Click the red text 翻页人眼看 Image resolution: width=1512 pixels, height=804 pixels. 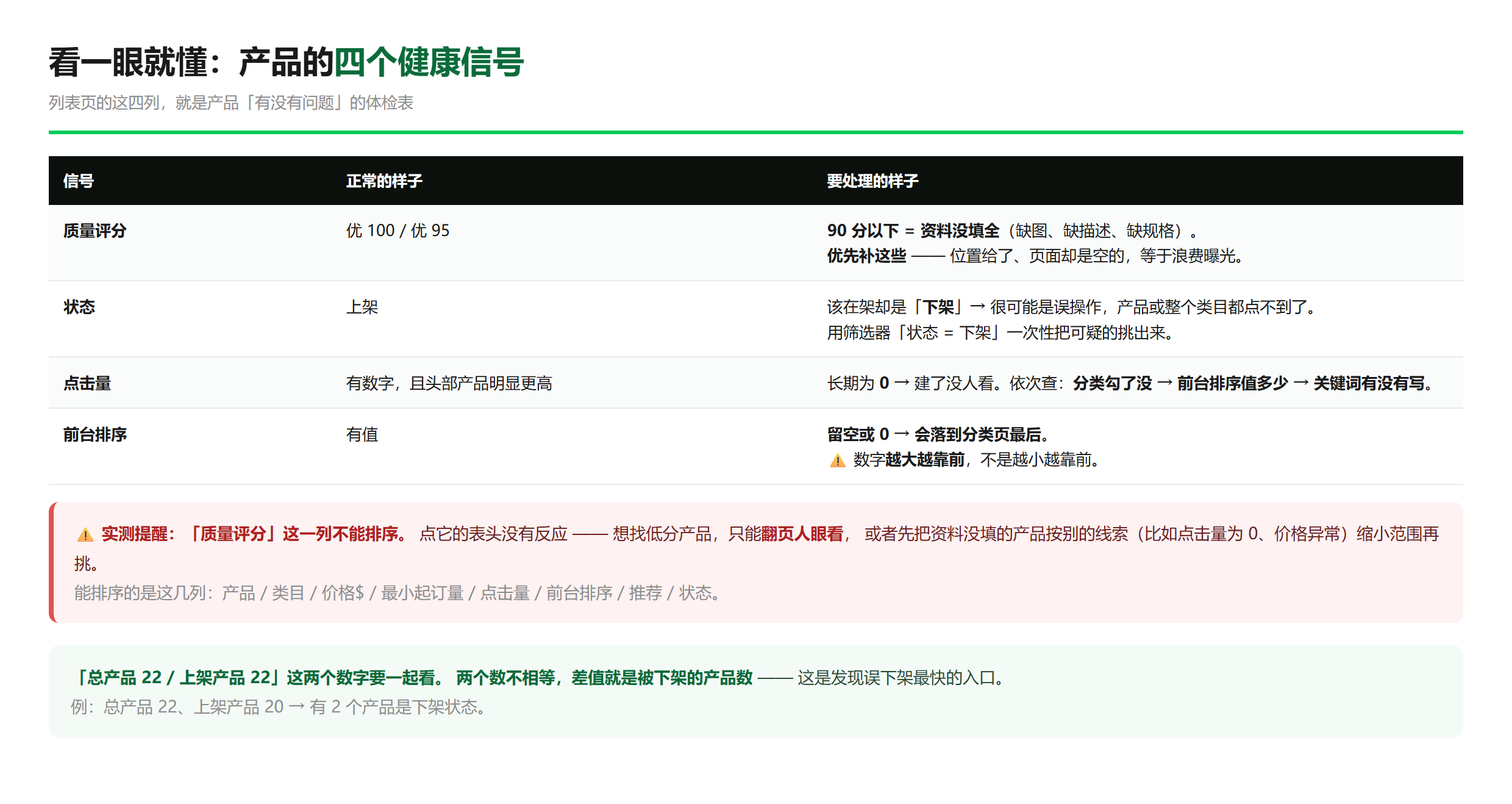pyautogui.click(x=802, y=534)
